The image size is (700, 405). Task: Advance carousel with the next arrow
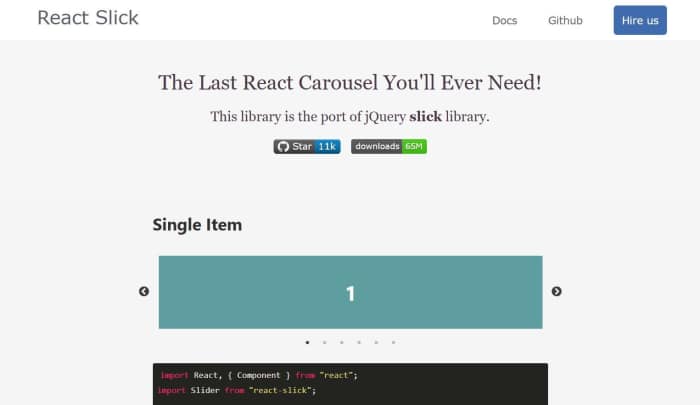[557, 292]
